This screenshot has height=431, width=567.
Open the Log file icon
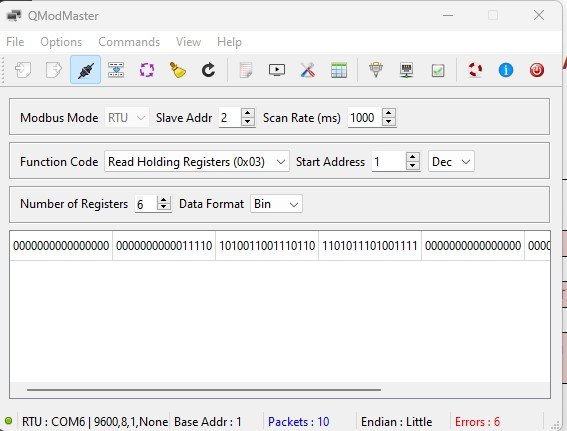[246, 70]
